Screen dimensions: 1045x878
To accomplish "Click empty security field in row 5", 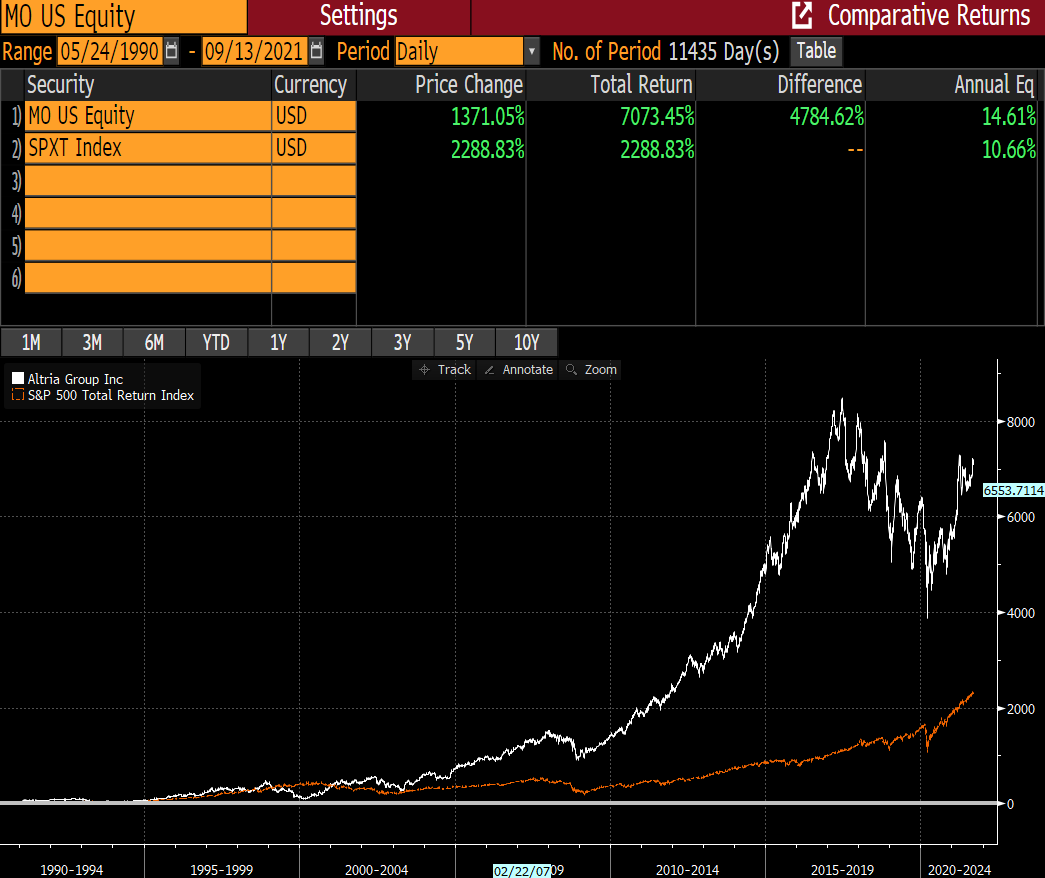I will (148, 245).
